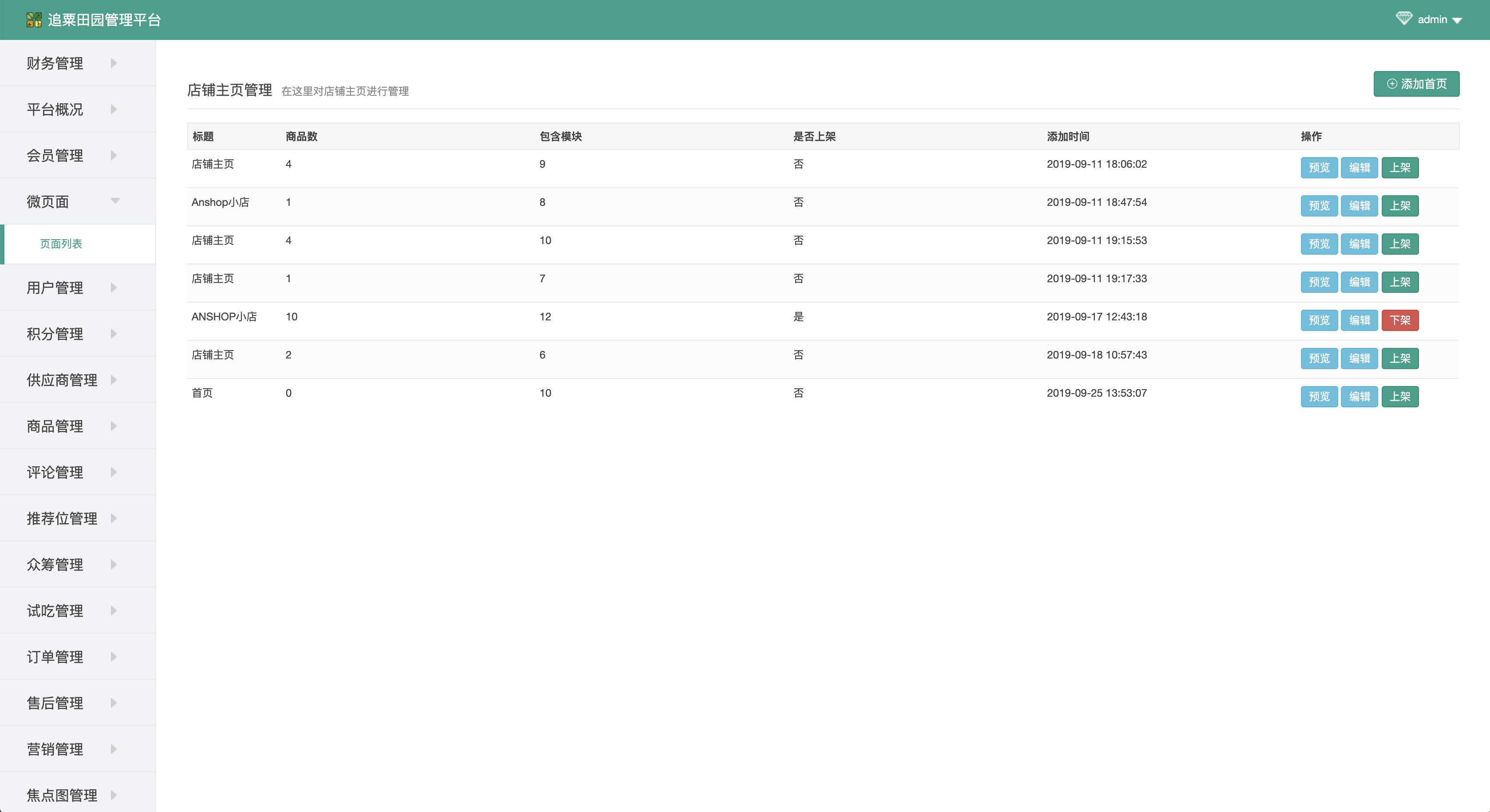Open 售后管理 sidebar menu

[x=78, y=703]
